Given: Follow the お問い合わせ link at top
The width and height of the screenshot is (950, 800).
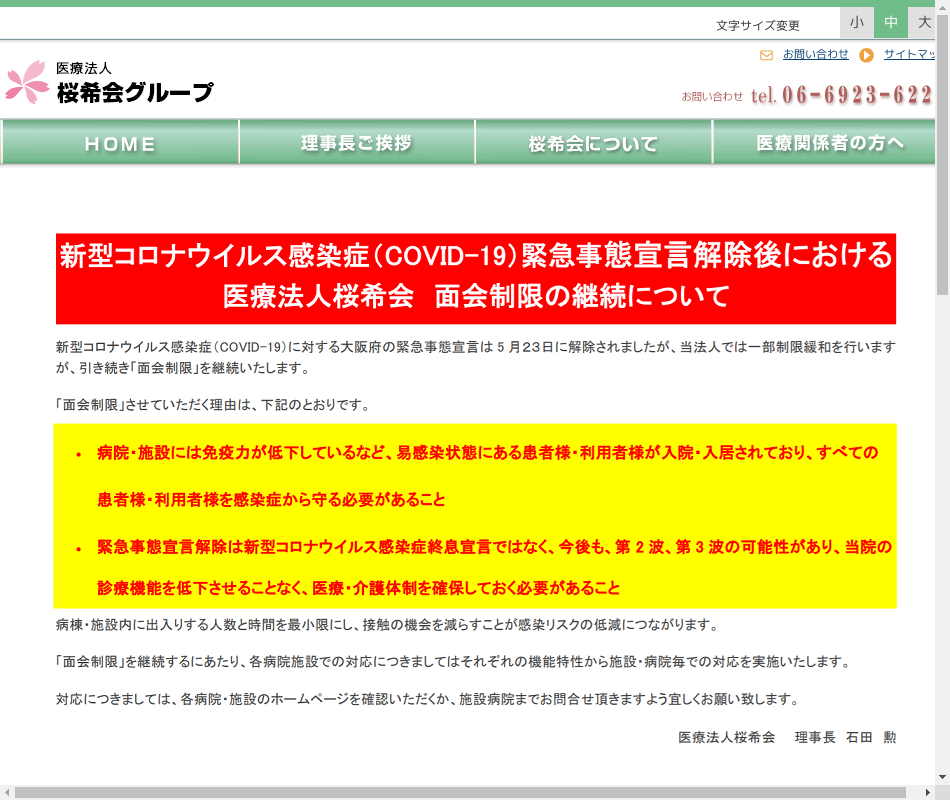Looking at the screenshot, I should point(815,55).
